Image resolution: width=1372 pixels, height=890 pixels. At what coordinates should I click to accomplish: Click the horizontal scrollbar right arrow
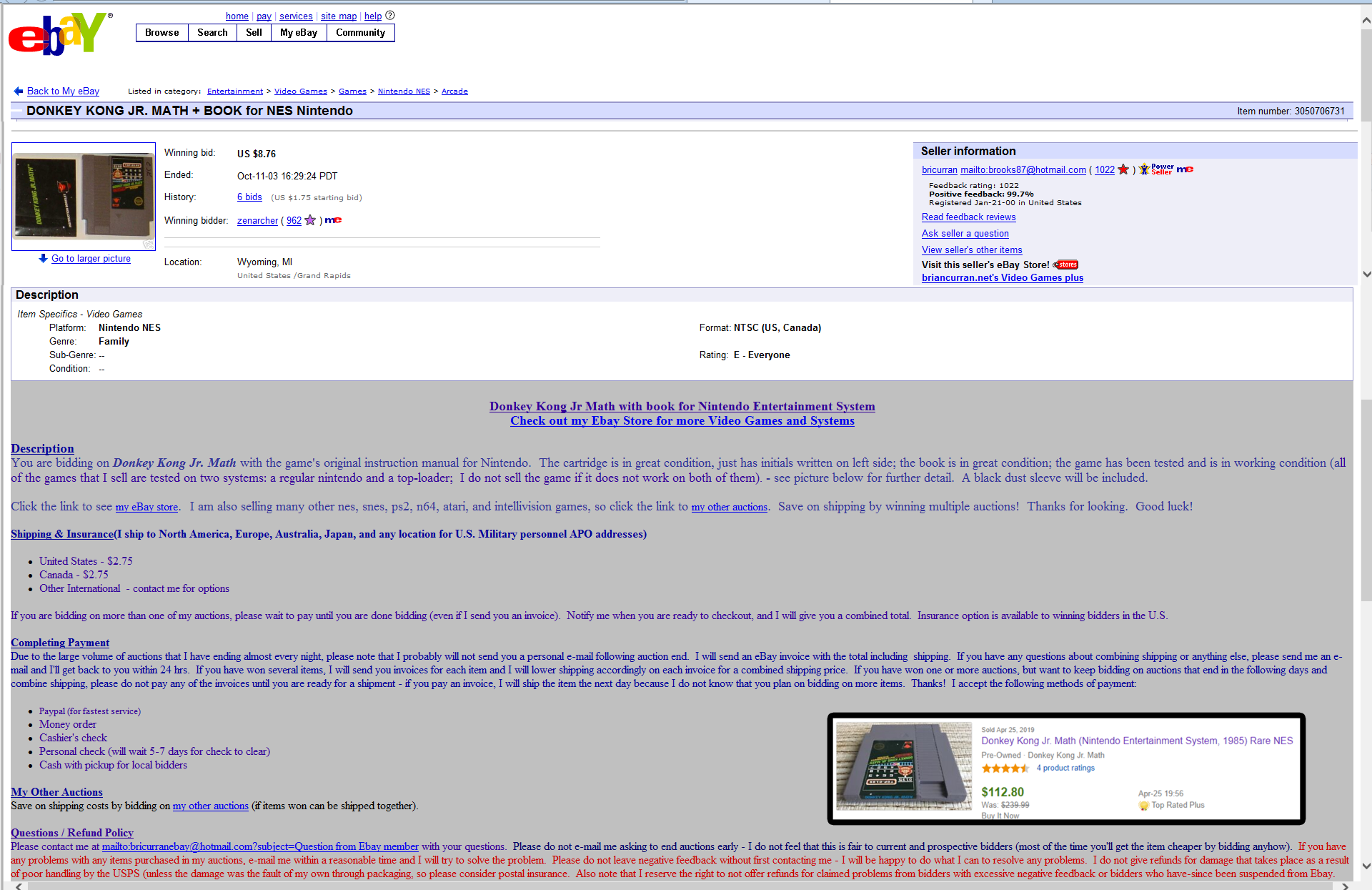point(1345,886)
